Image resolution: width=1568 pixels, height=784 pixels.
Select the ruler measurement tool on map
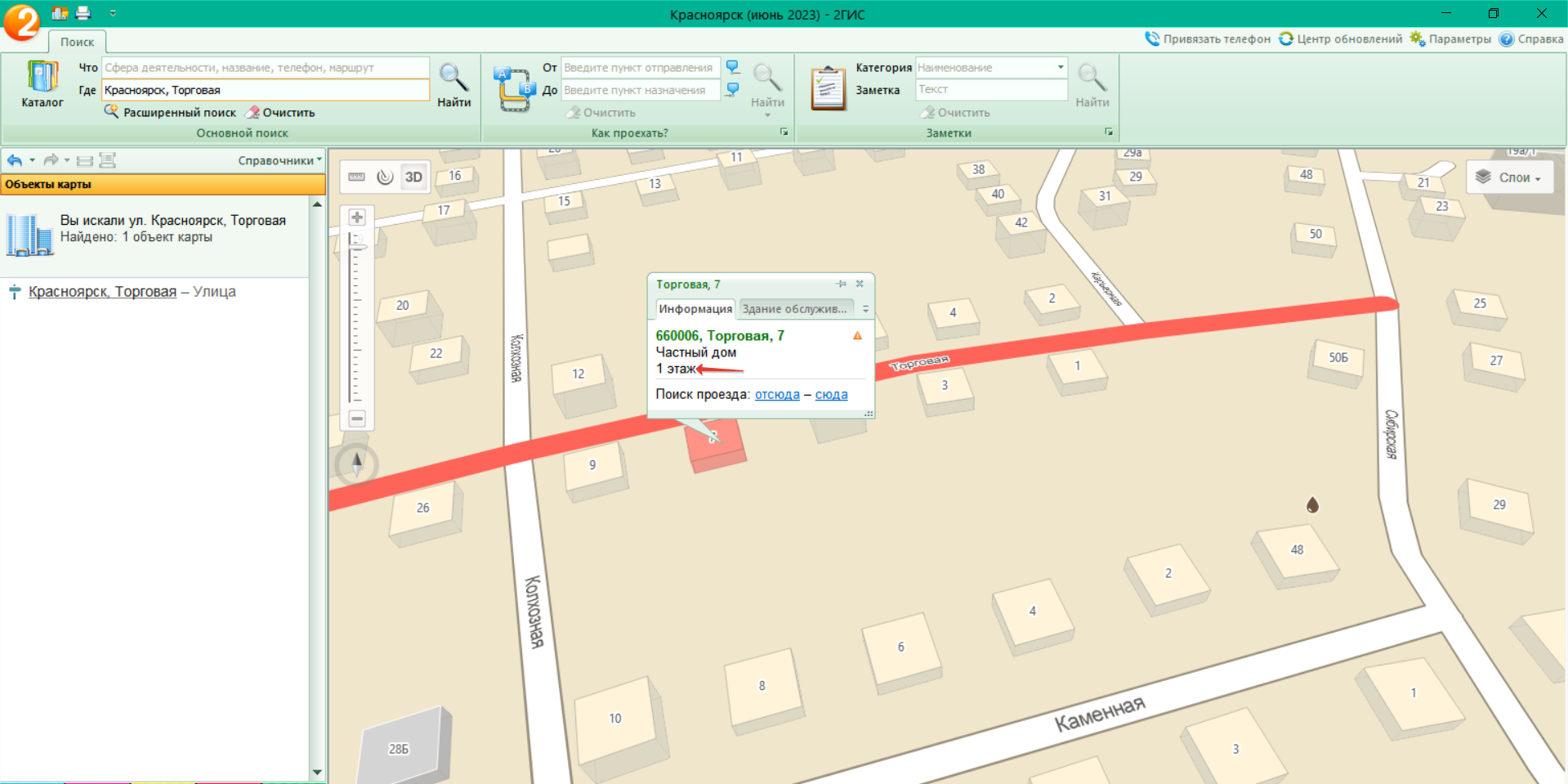356,177
